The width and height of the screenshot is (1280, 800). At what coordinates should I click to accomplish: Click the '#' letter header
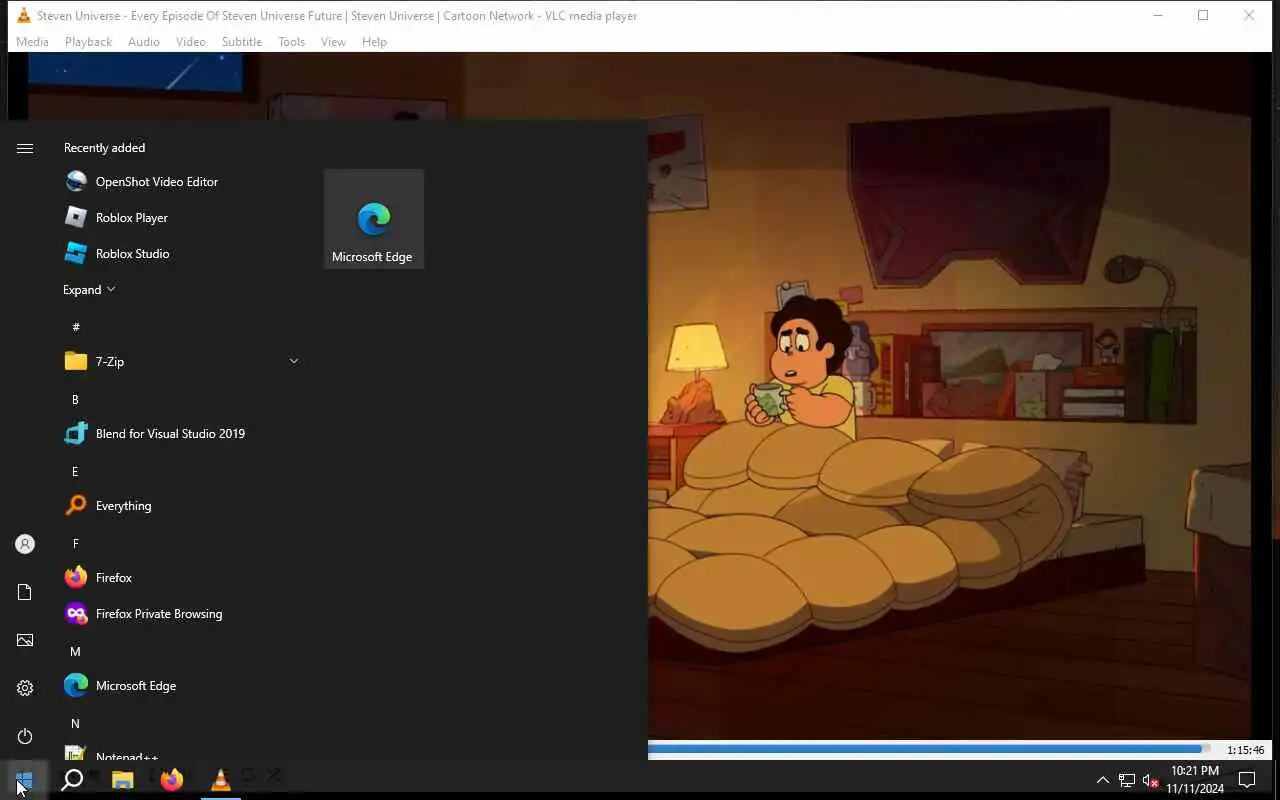click(76, 327)
